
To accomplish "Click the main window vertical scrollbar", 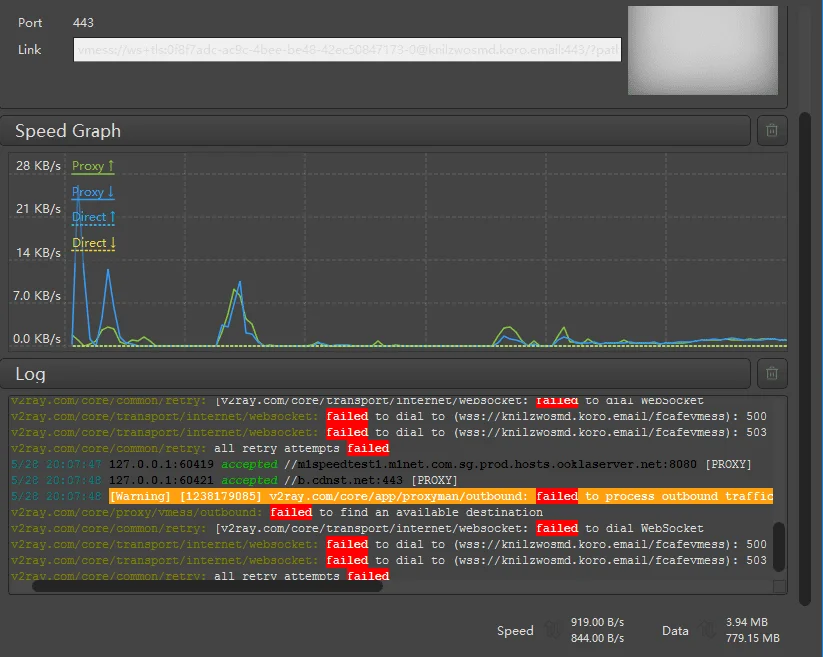I will point(805,359).
